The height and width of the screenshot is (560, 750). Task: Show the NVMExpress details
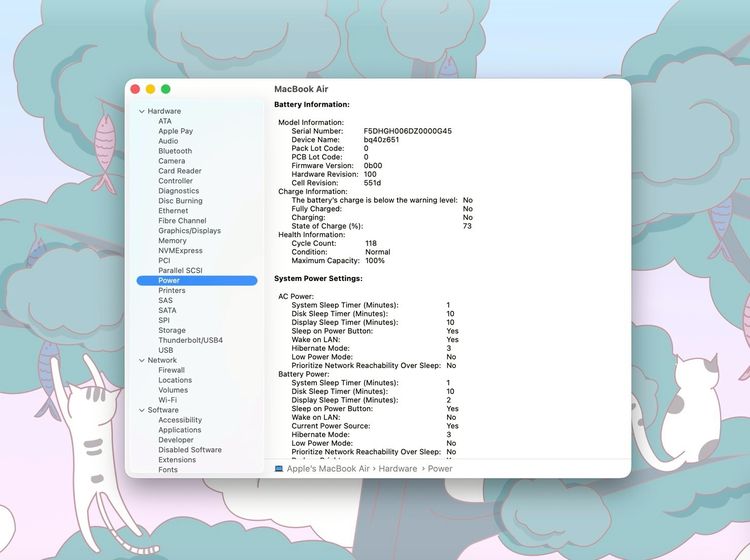point(180,251)
